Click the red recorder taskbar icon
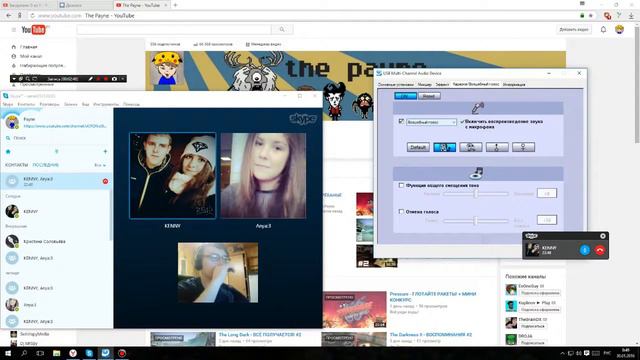Viewport: 640px width, 360px height. click(x=122, y=353)
